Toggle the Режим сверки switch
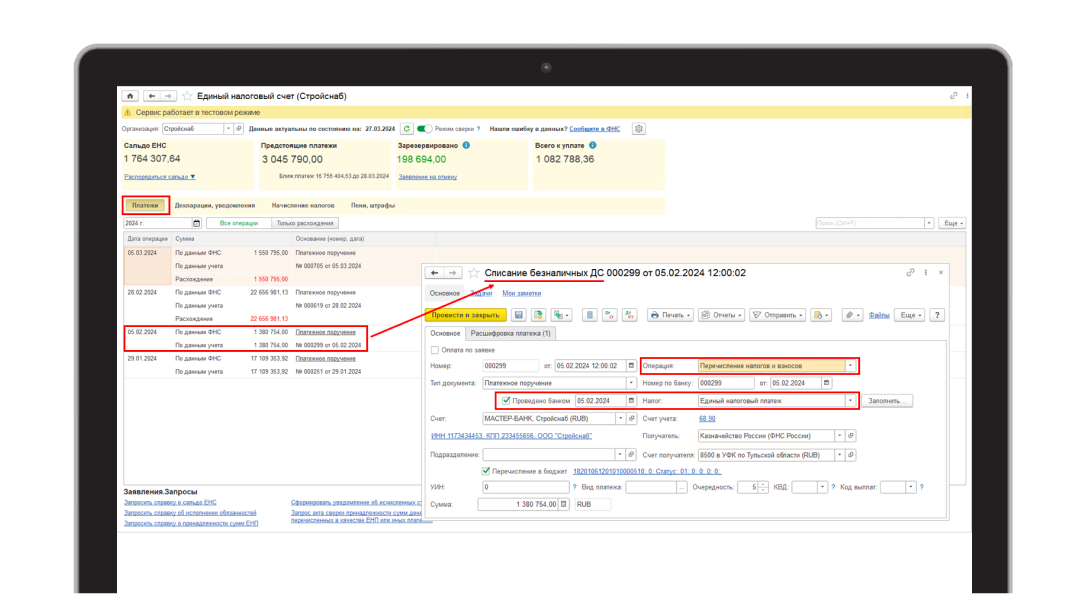 425,129
